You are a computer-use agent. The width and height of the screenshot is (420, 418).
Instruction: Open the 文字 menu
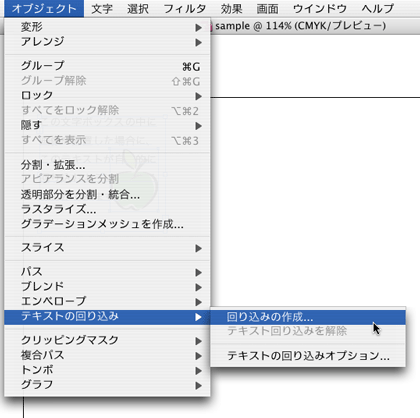pyautogui.click(x=102, y=8)
